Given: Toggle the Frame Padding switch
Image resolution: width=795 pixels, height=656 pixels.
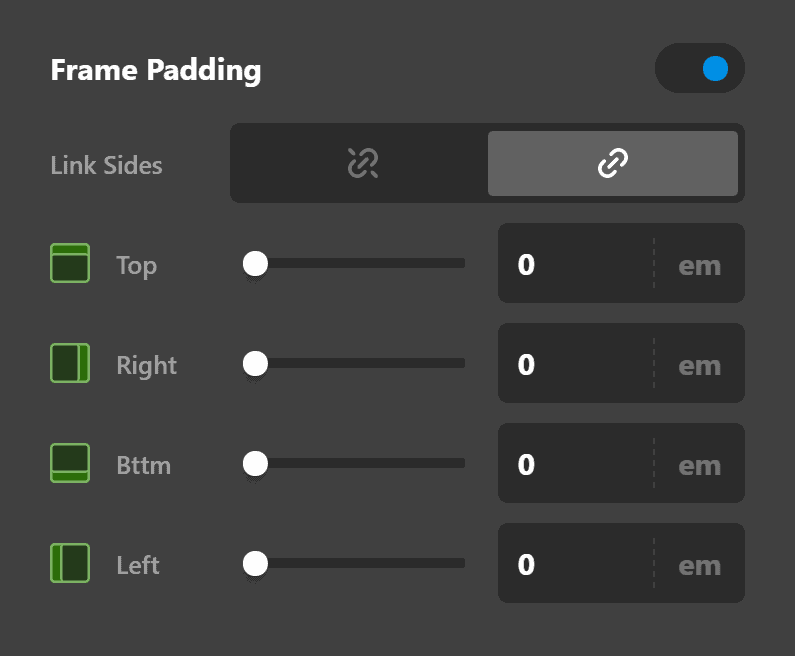Looking at the screenshot, I should point(699,68).
